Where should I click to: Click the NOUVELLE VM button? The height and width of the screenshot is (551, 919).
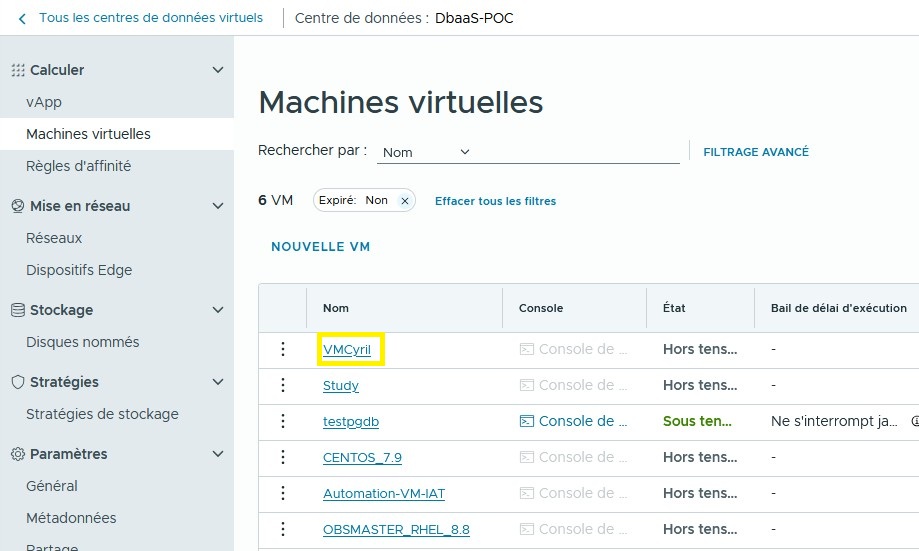tap(321, 247)
